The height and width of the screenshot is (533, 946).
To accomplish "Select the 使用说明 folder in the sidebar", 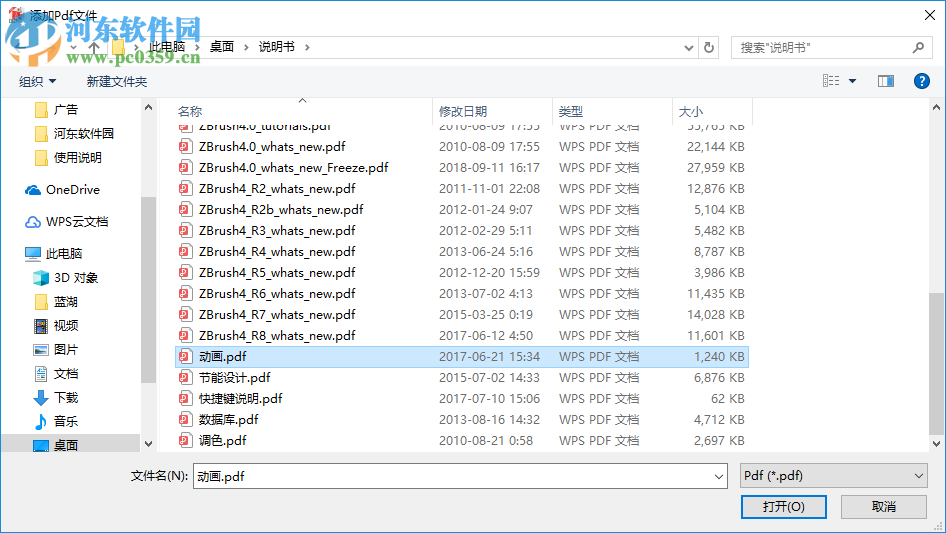I will point(78,158).
